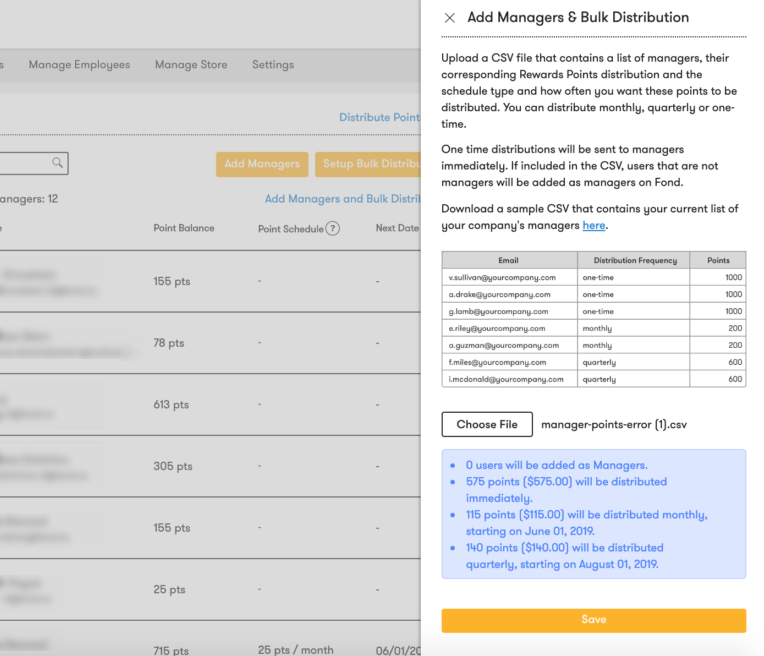Select the 715 pts balance row

click(x=210, y=639)
